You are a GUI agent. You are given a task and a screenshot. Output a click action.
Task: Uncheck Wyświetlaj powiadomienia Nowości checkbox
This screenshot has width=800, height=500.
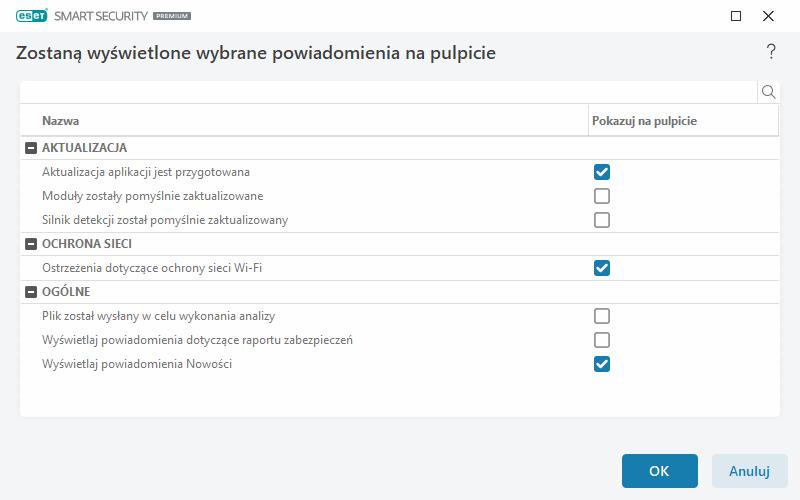pyautogui.click(x=602, y=364)
